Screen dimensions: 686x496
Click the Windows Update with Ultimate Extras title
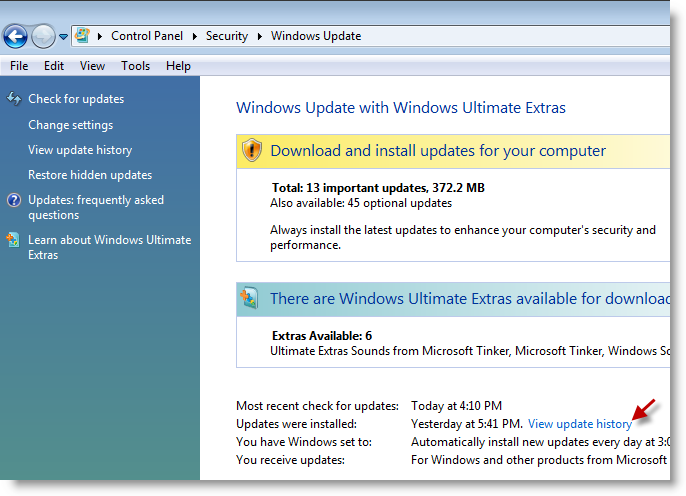pos(401,108)
